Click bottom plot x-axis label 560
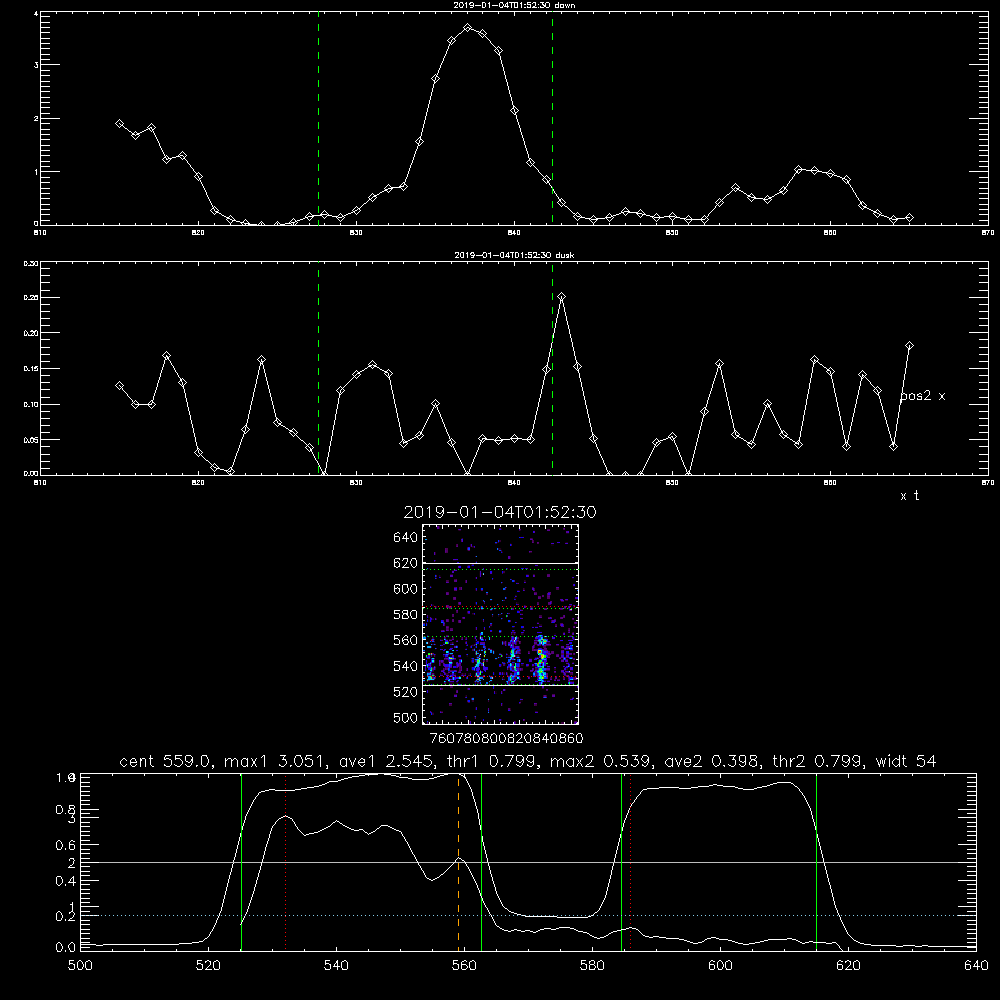Viewport: 1000px width, 1000px height. tap(464, 965)
